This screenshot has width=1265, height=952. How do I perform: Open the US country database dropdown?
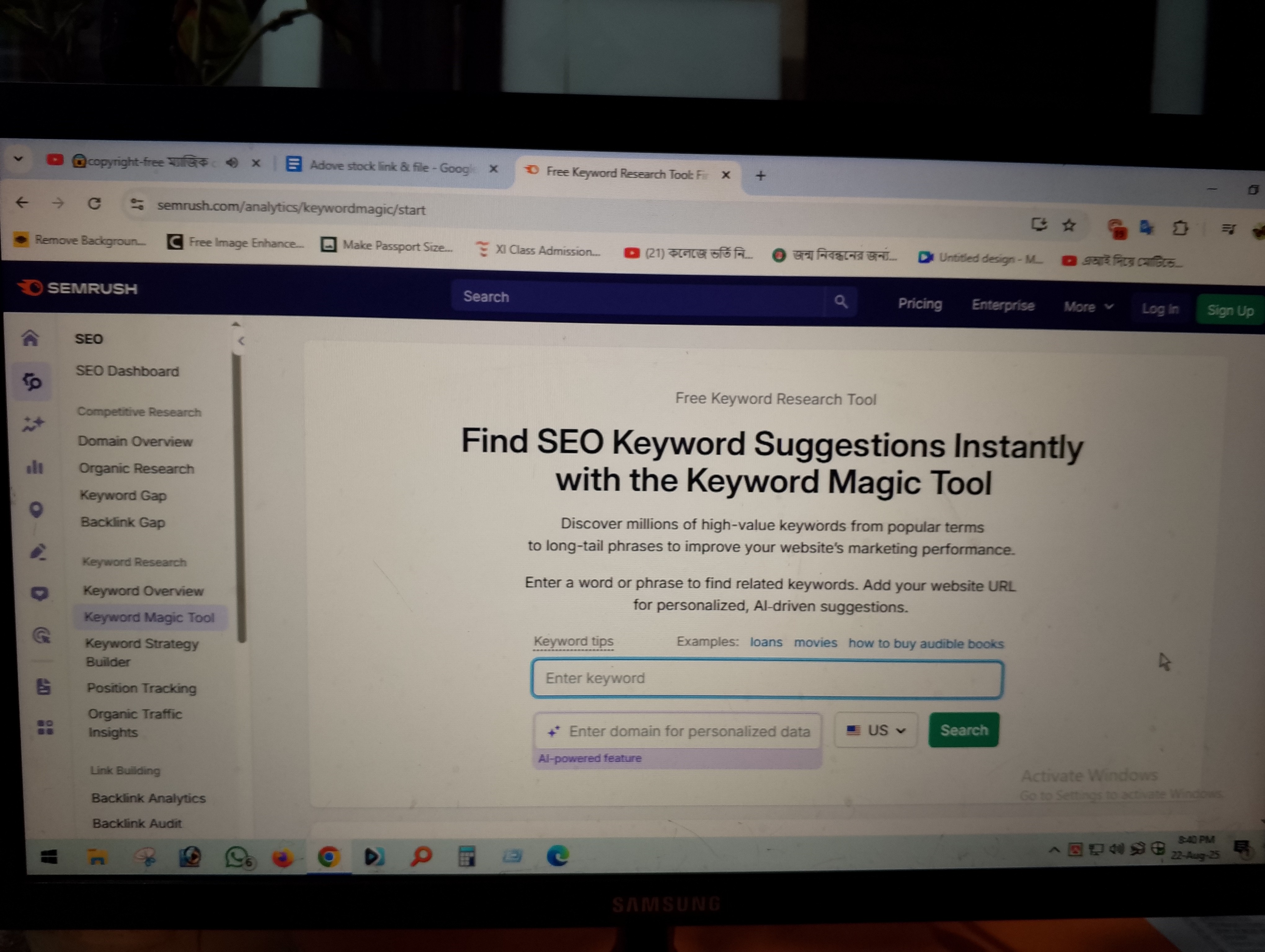pyautogui.click(x=876, y=730)
